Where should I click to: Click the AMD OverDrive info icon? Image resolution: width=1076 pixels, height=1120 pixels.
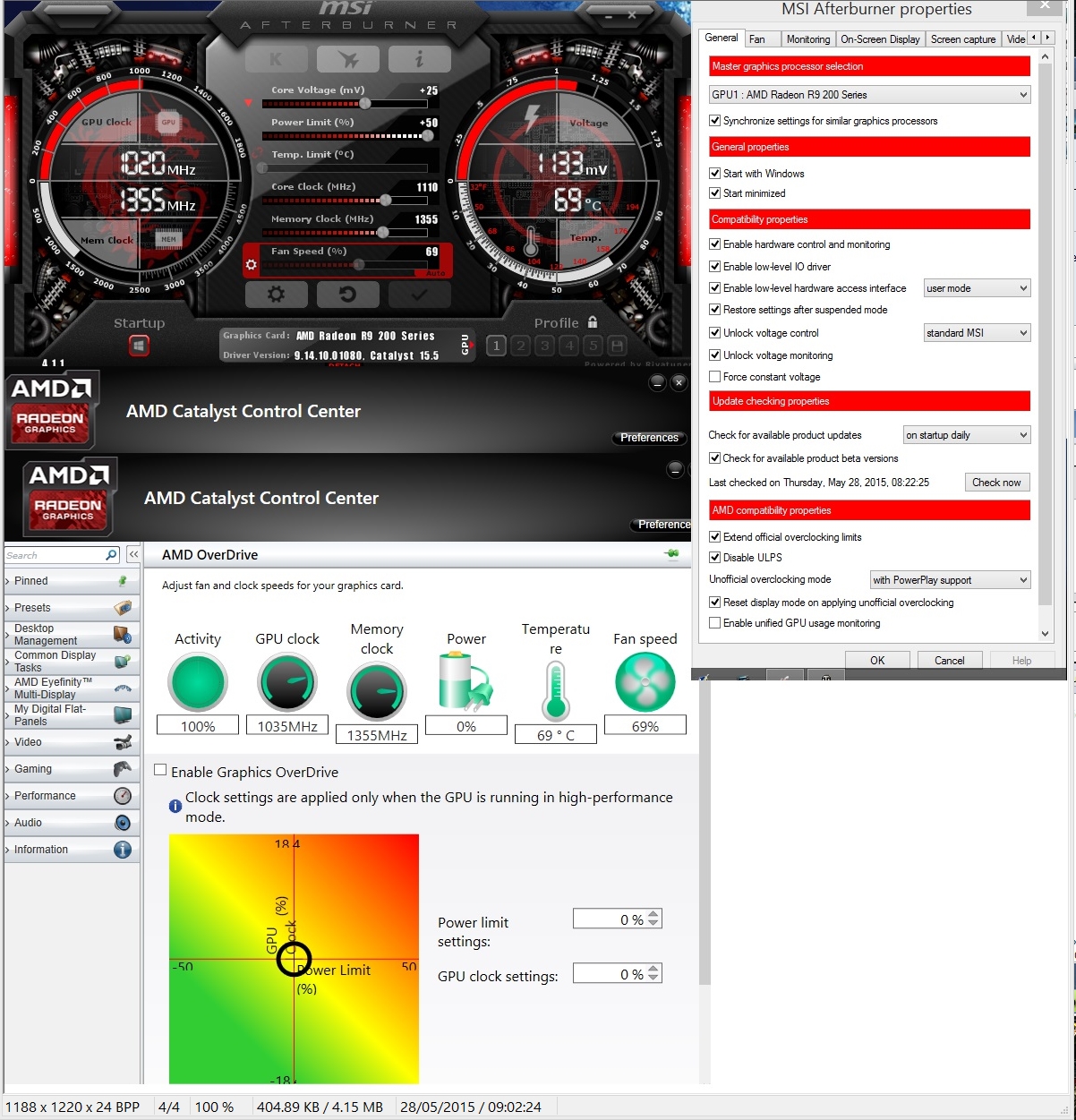click(x=175, y=806)
